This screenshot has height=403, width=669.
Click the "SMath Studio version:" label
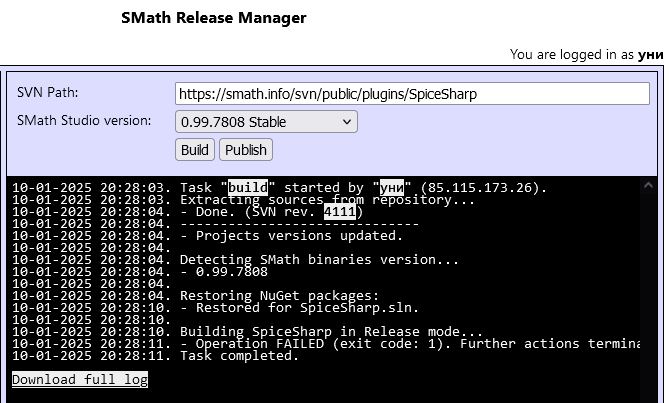(84, 121)
